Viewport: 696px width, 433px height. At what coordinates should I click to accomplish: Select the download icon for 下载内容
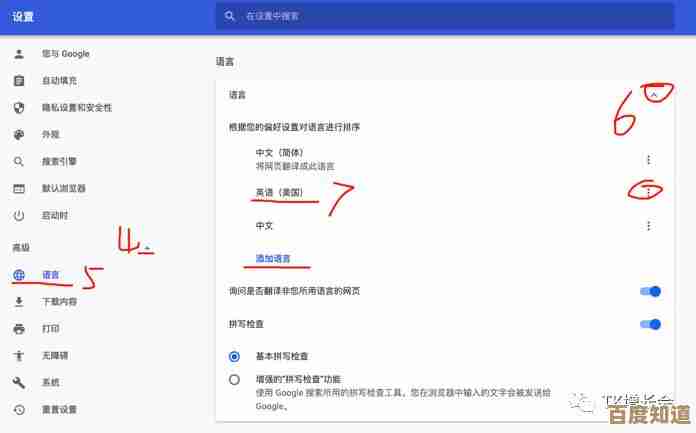coord(19,301)
